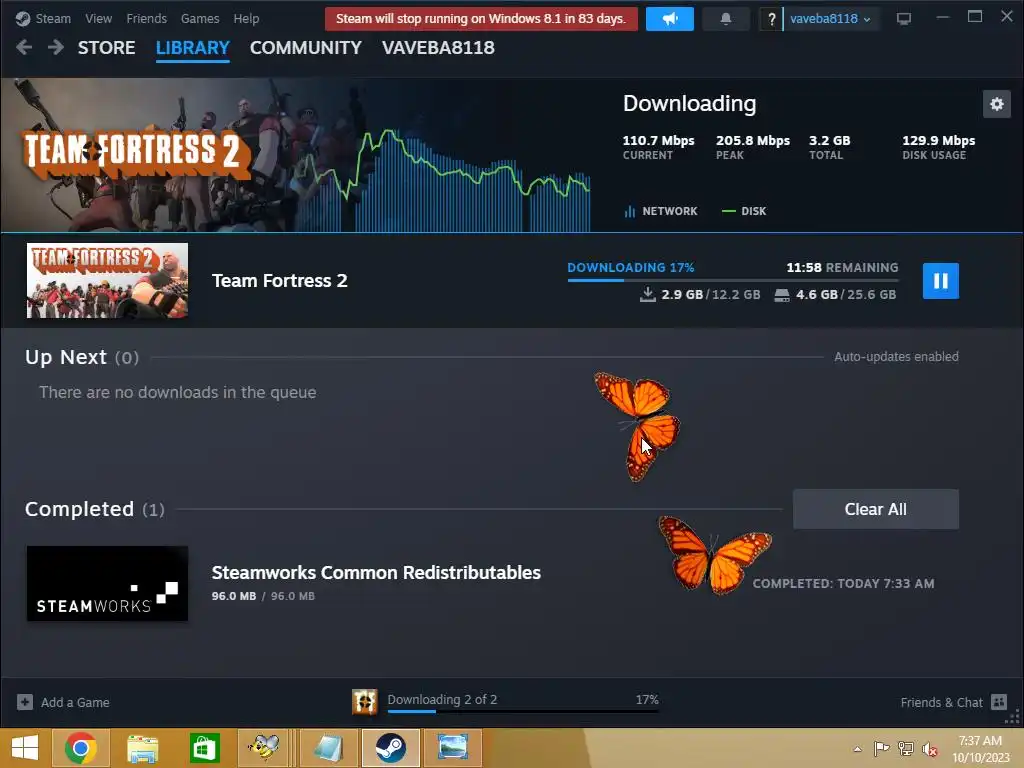Screen dimensions: 1024x768
Task: Go back with the left arrow
Action: point(24,47)
